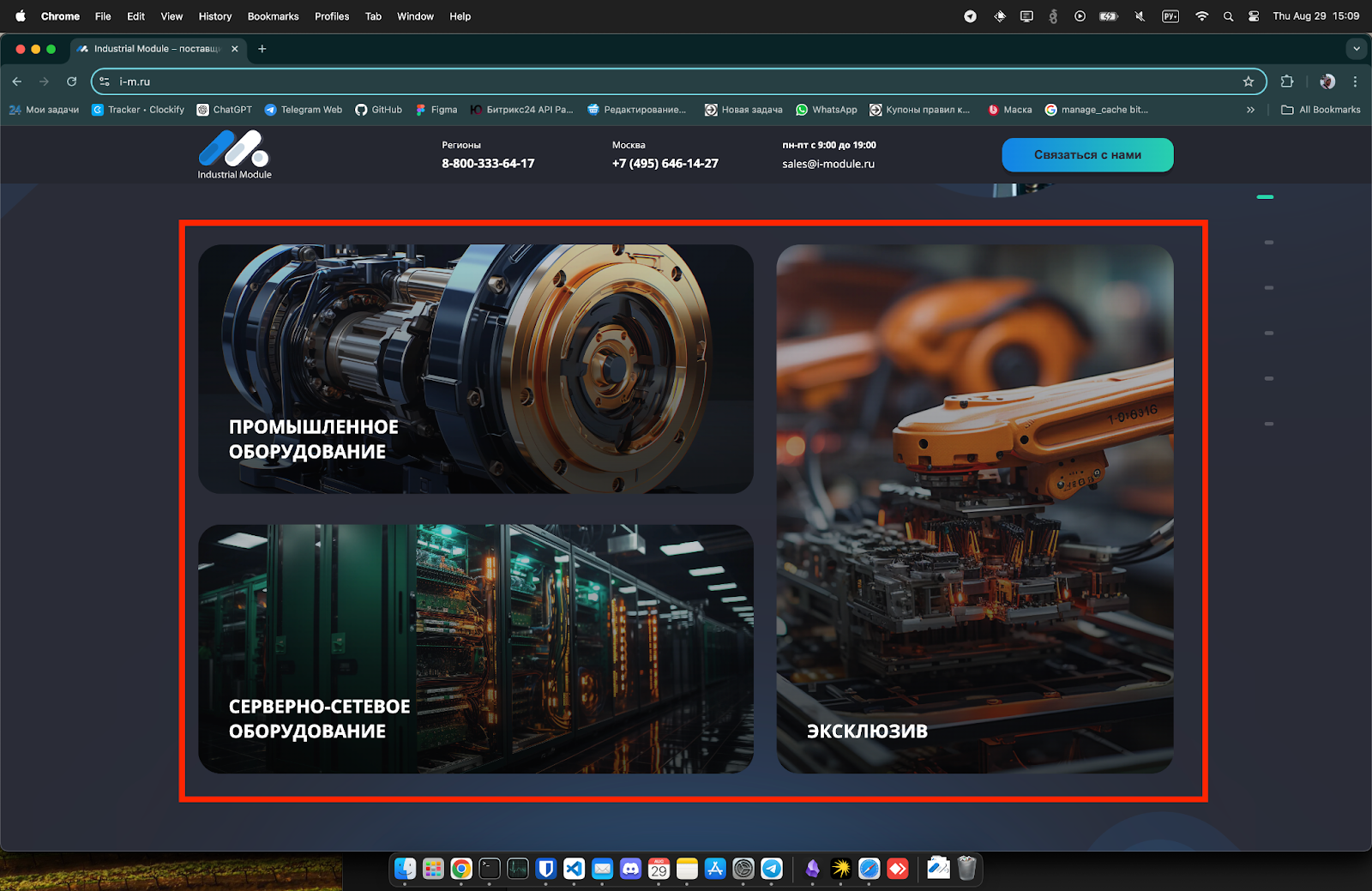Open the Chrome extensions puzzle icon
The image size is (1372, 891).
[1287, 81]
